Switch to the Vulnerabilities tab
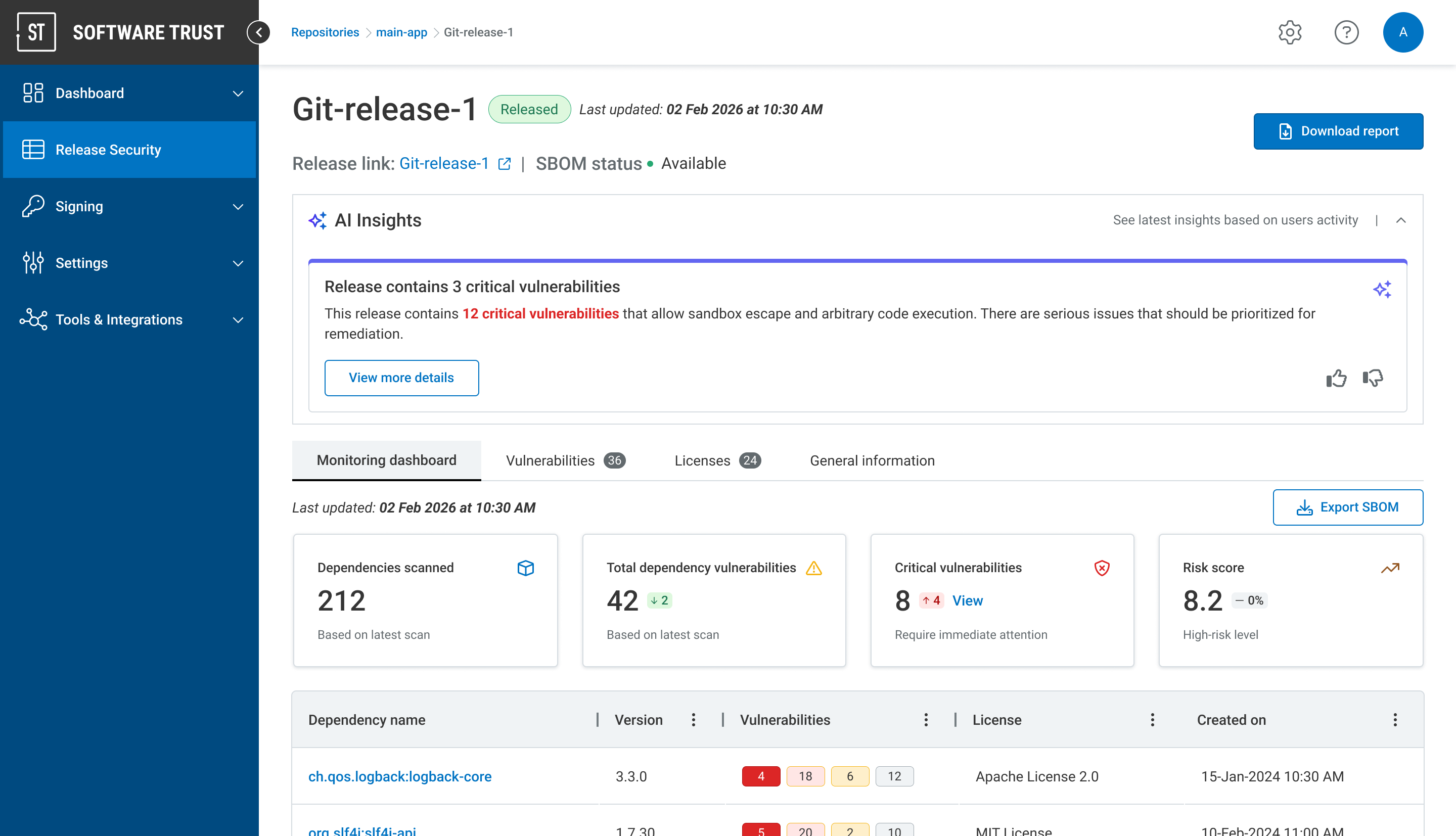 pyautogui.click(x=566, y=460)
